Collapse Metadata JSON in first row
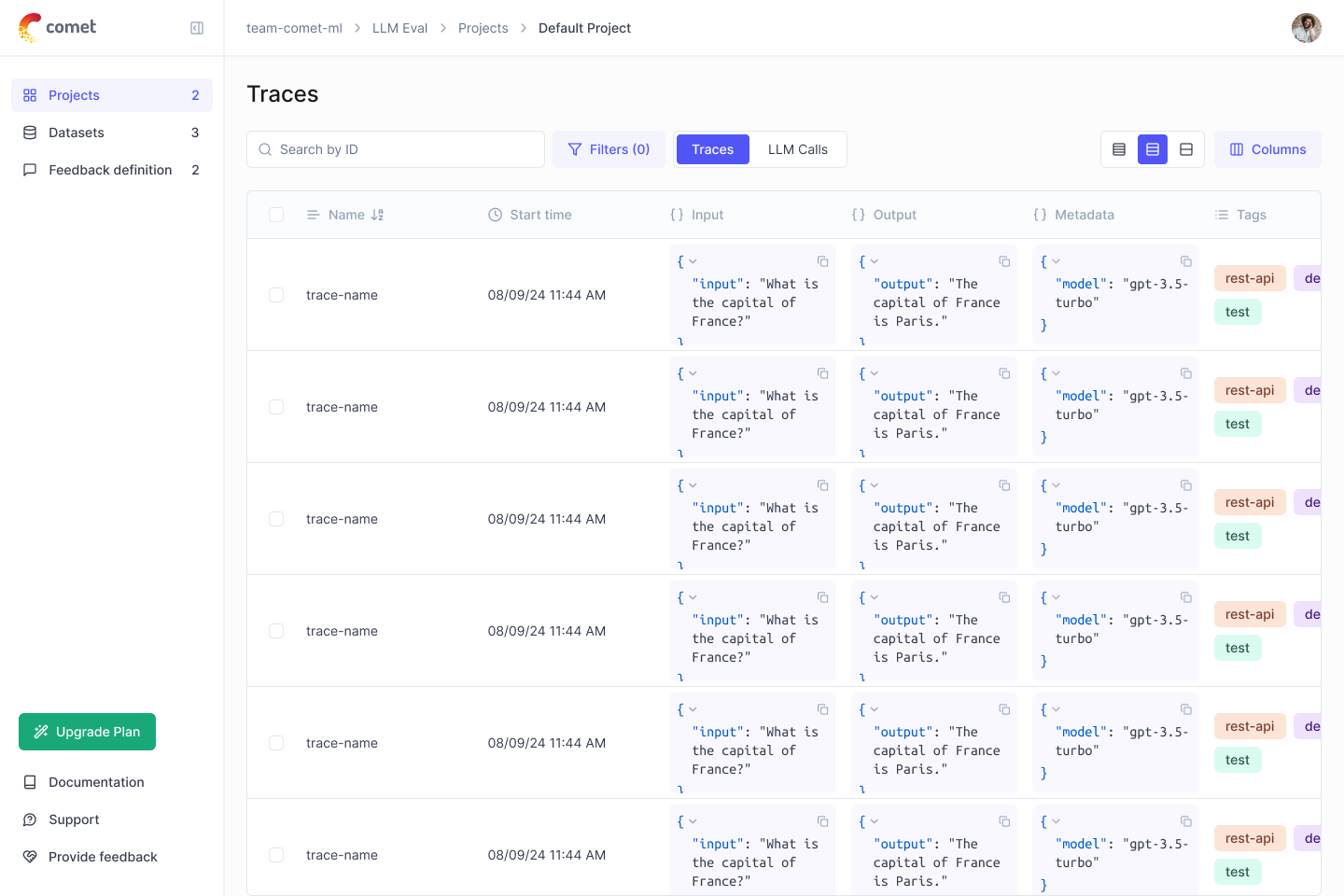This screenshot has height=896, width=1344. click(x=1056, y=261)
